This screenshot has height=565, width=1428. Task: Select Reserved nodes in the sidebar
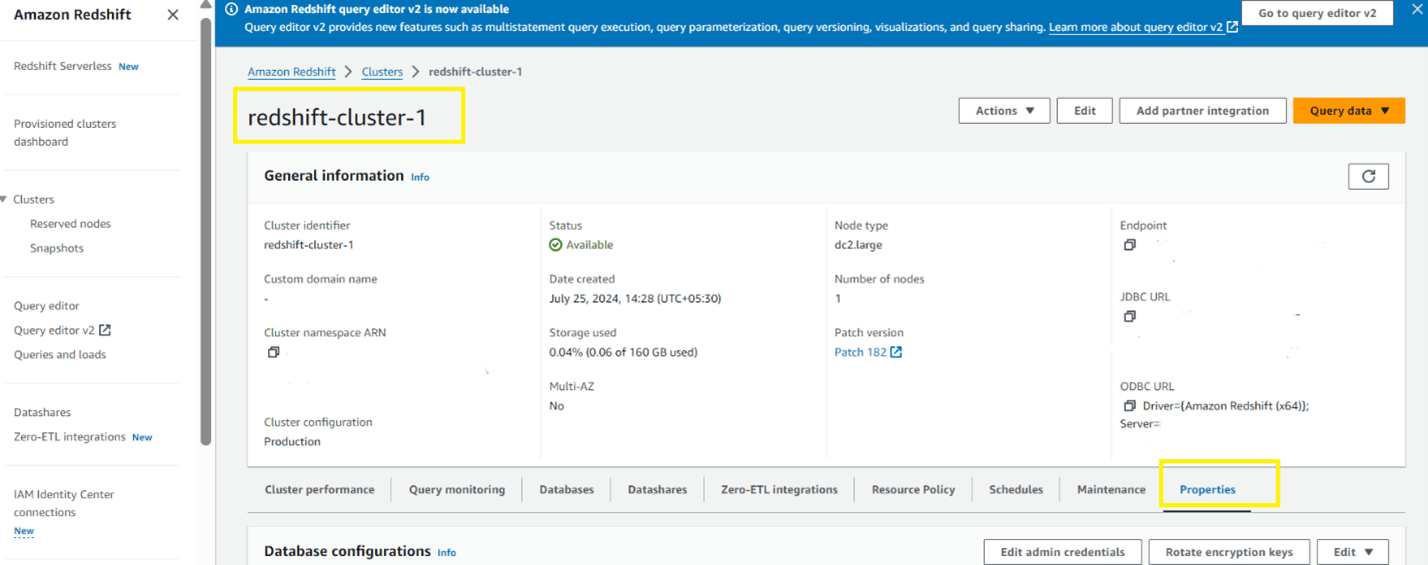click(70, 224)
